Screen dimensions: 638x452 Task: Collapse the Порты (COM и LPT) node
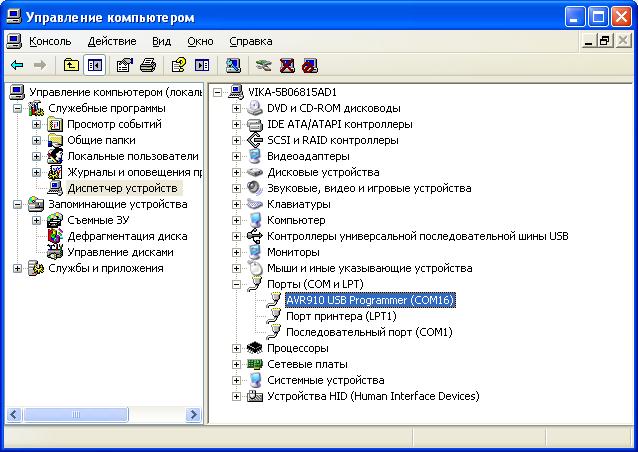(236, 284)
